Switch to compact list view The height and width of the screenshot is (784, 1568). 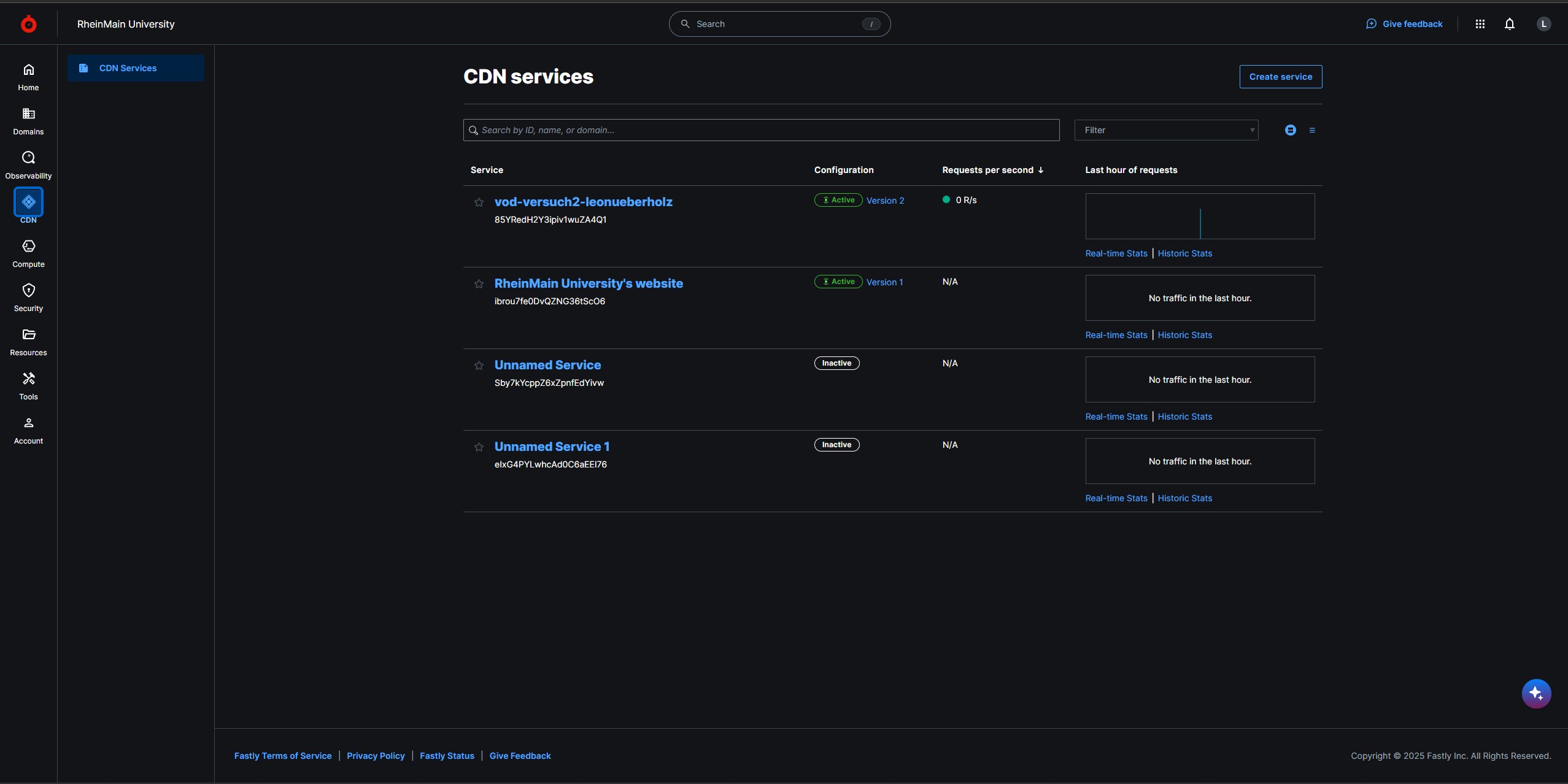[1312, 130]
